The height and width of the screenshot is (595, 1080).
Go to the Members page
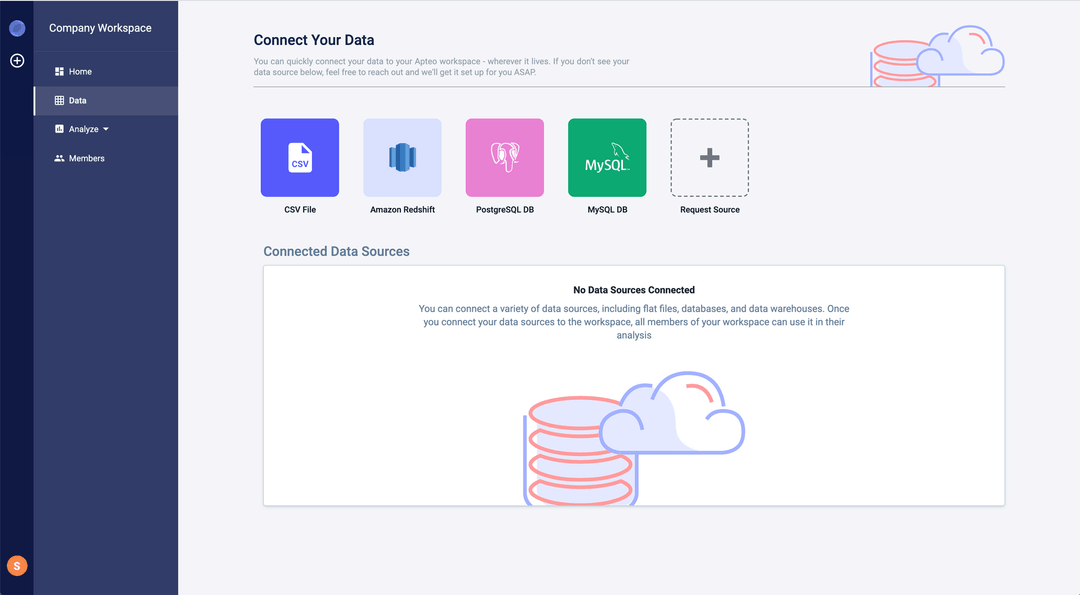click(x=105, y=158)
